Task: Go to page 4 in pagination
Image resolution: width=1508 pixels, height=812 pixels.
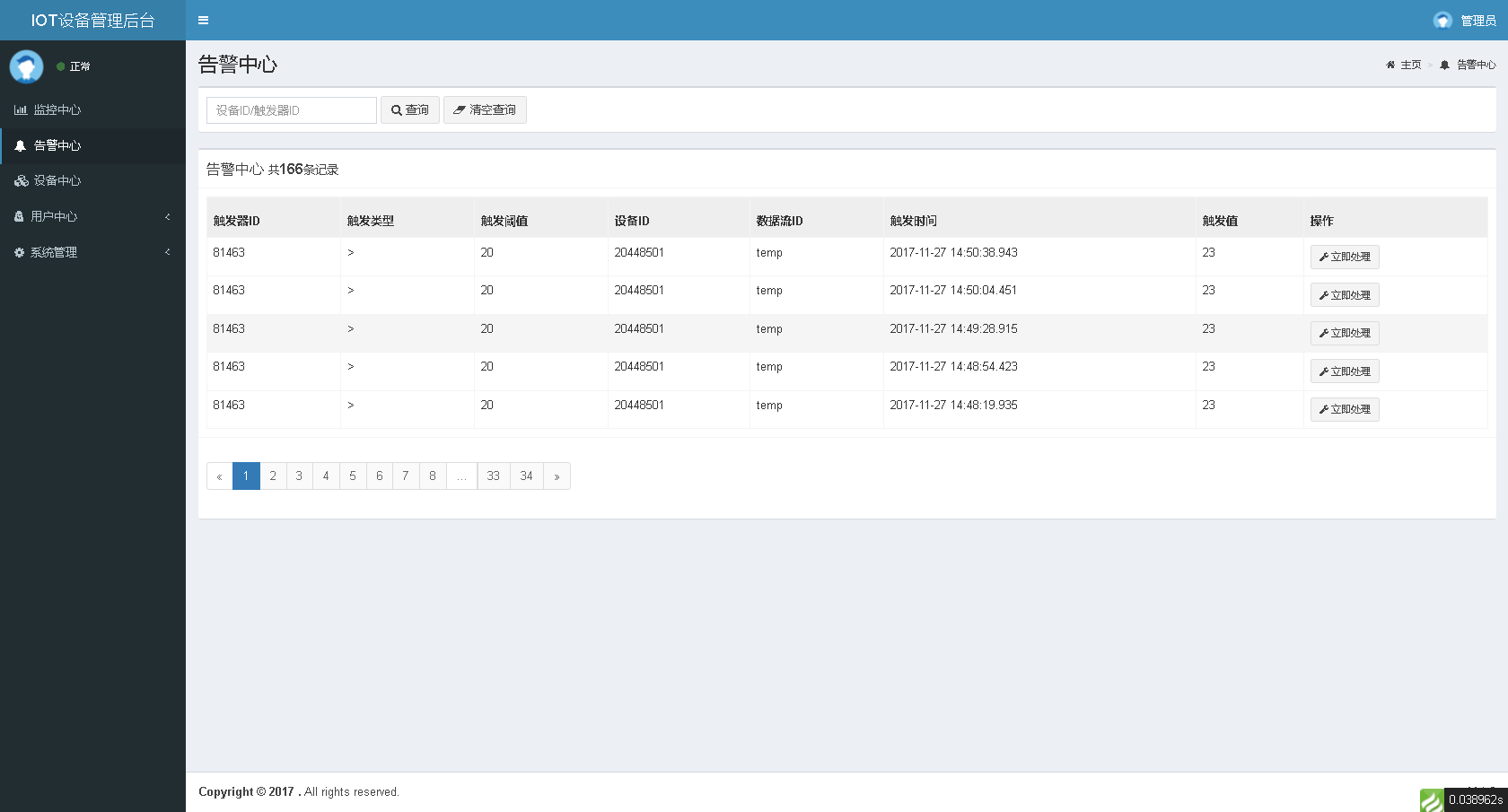Action: (326, 476)
